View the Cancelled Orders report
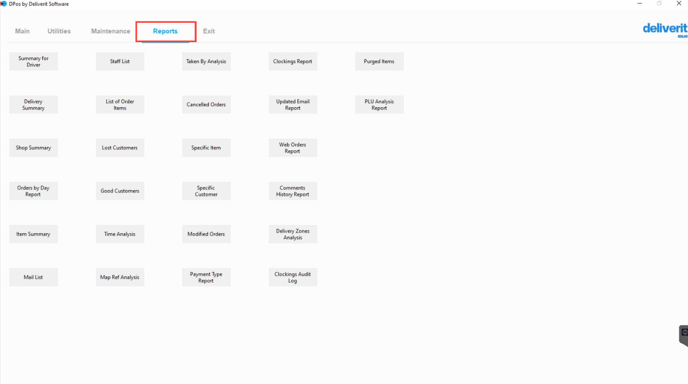Image resolution: width=688 pixels, height=384 pixels. coord(206,104)
